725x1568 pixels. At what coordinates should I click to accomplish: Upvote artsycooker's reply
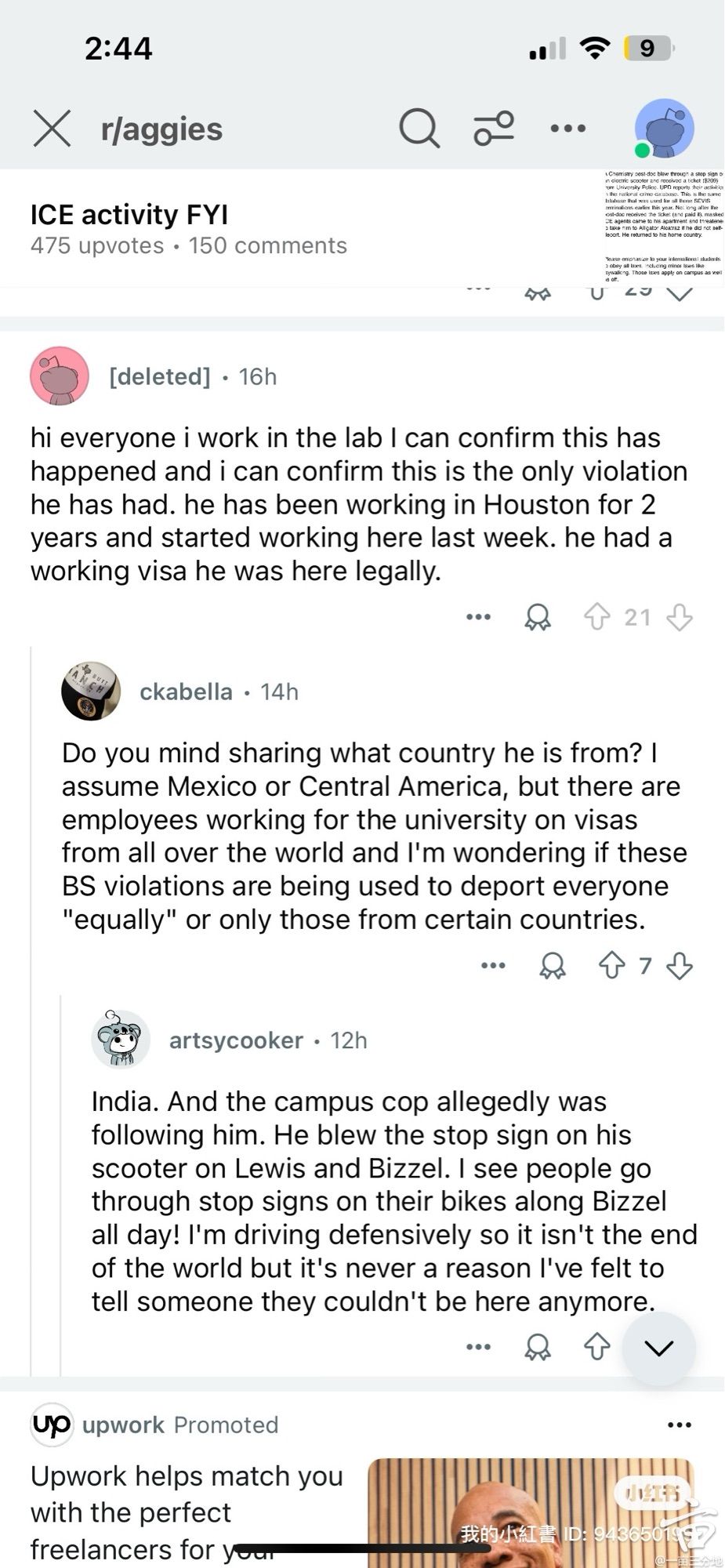pyautogui.click(x=596, y=1347)
